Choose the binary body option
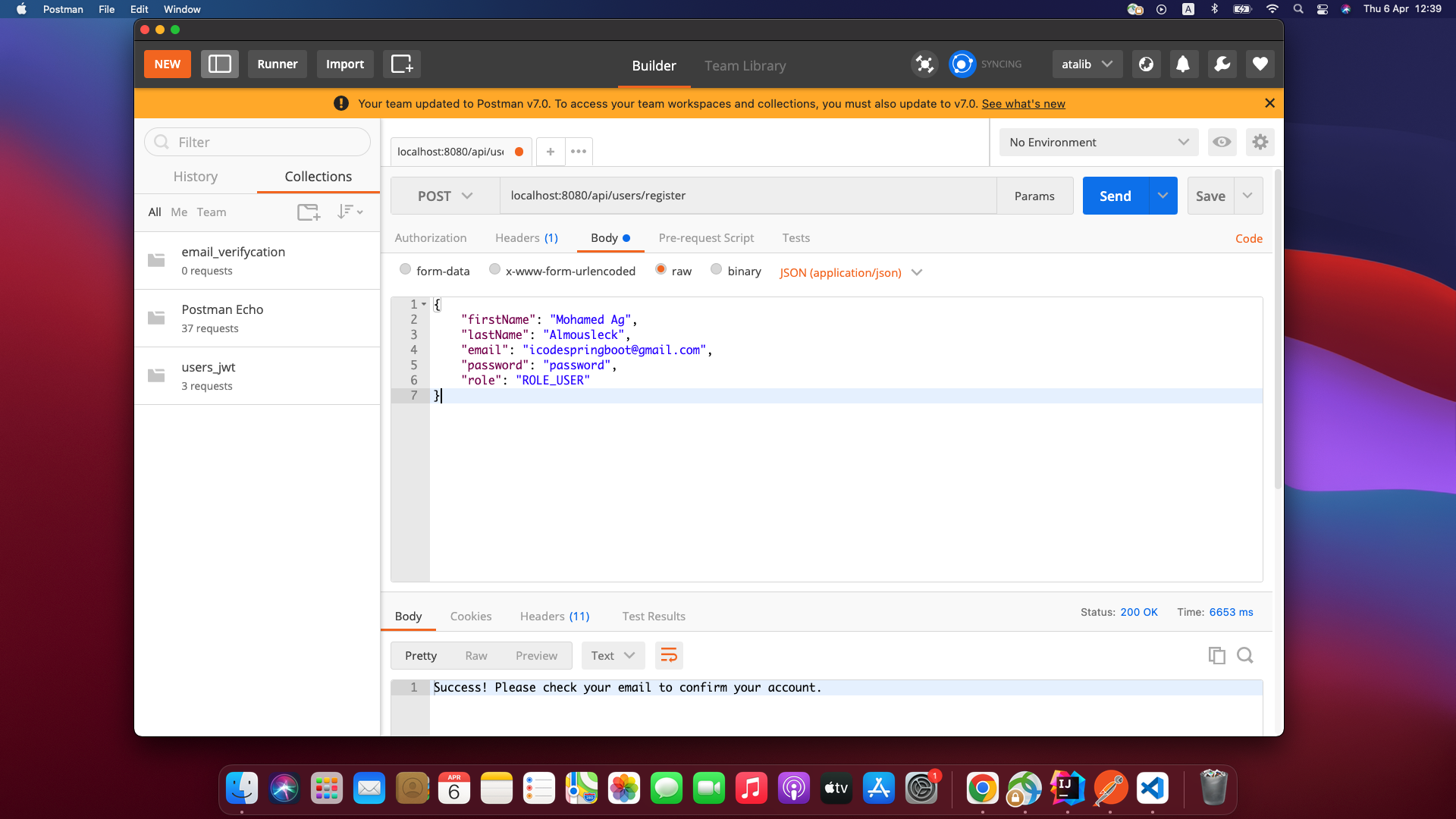 [x=716, y=269]
